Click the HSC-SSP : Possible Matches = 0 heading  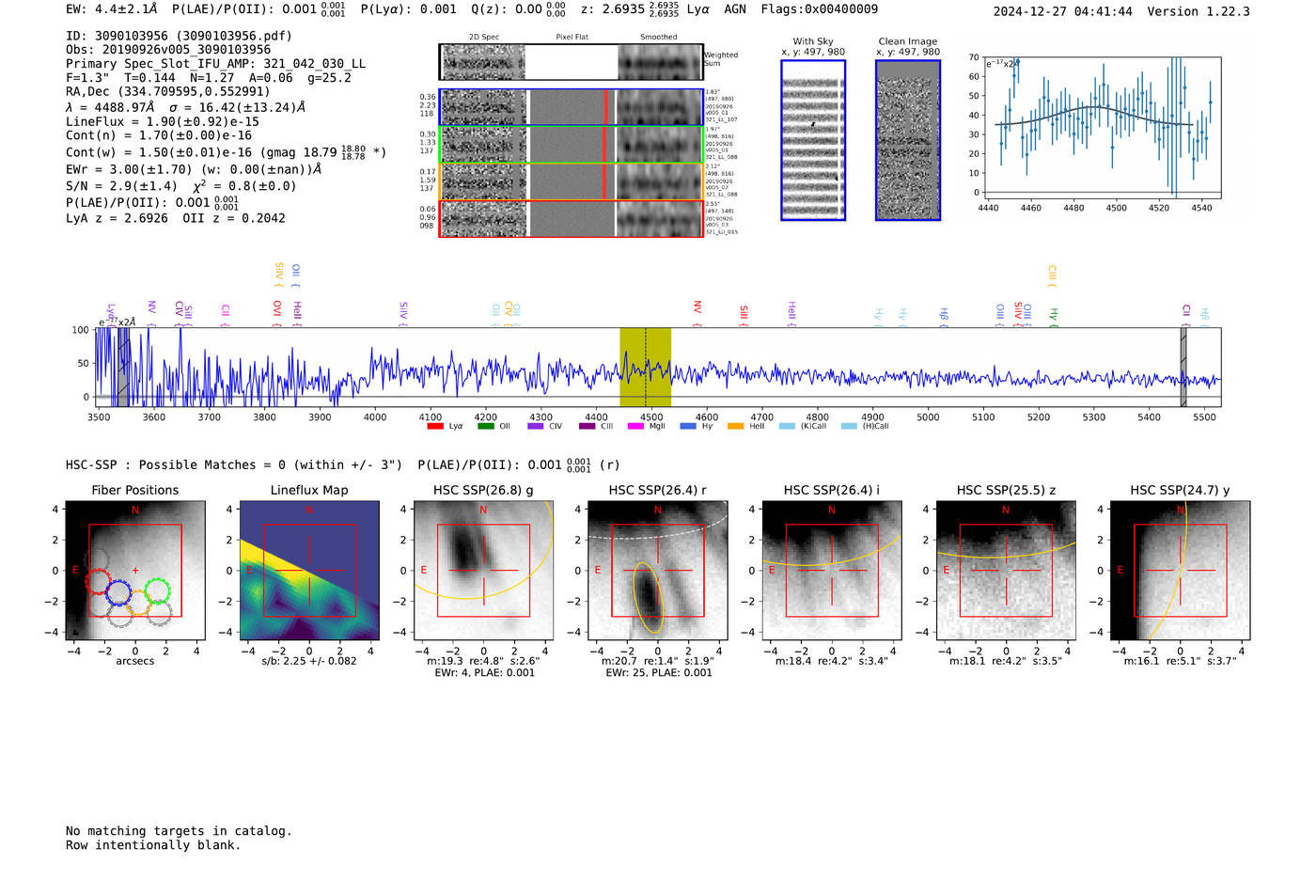[x=233, y=465]
